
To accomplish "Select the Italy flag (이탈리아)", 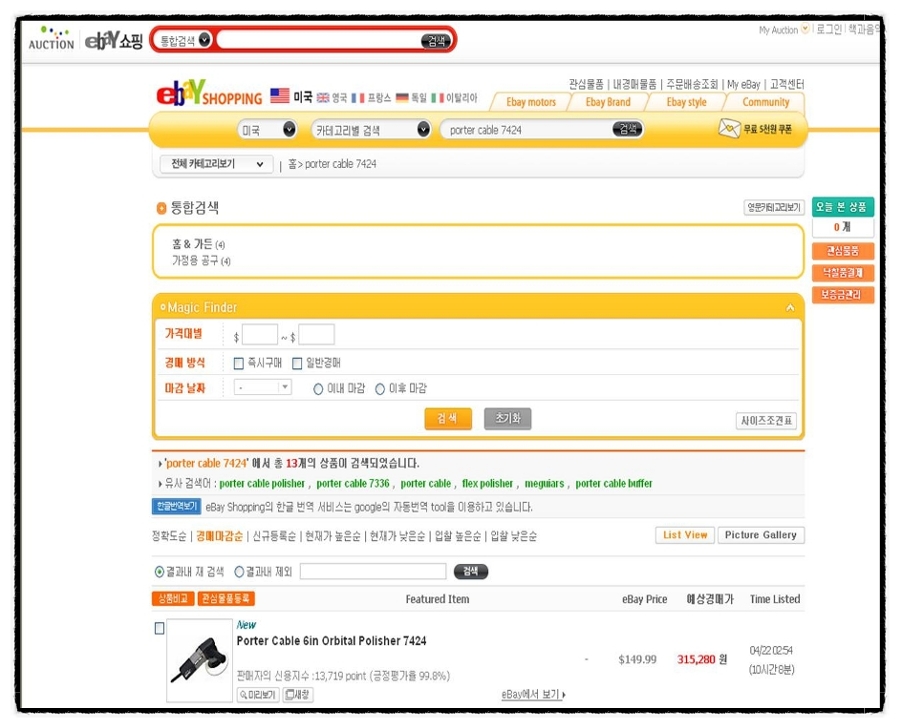I will point(437,98).
